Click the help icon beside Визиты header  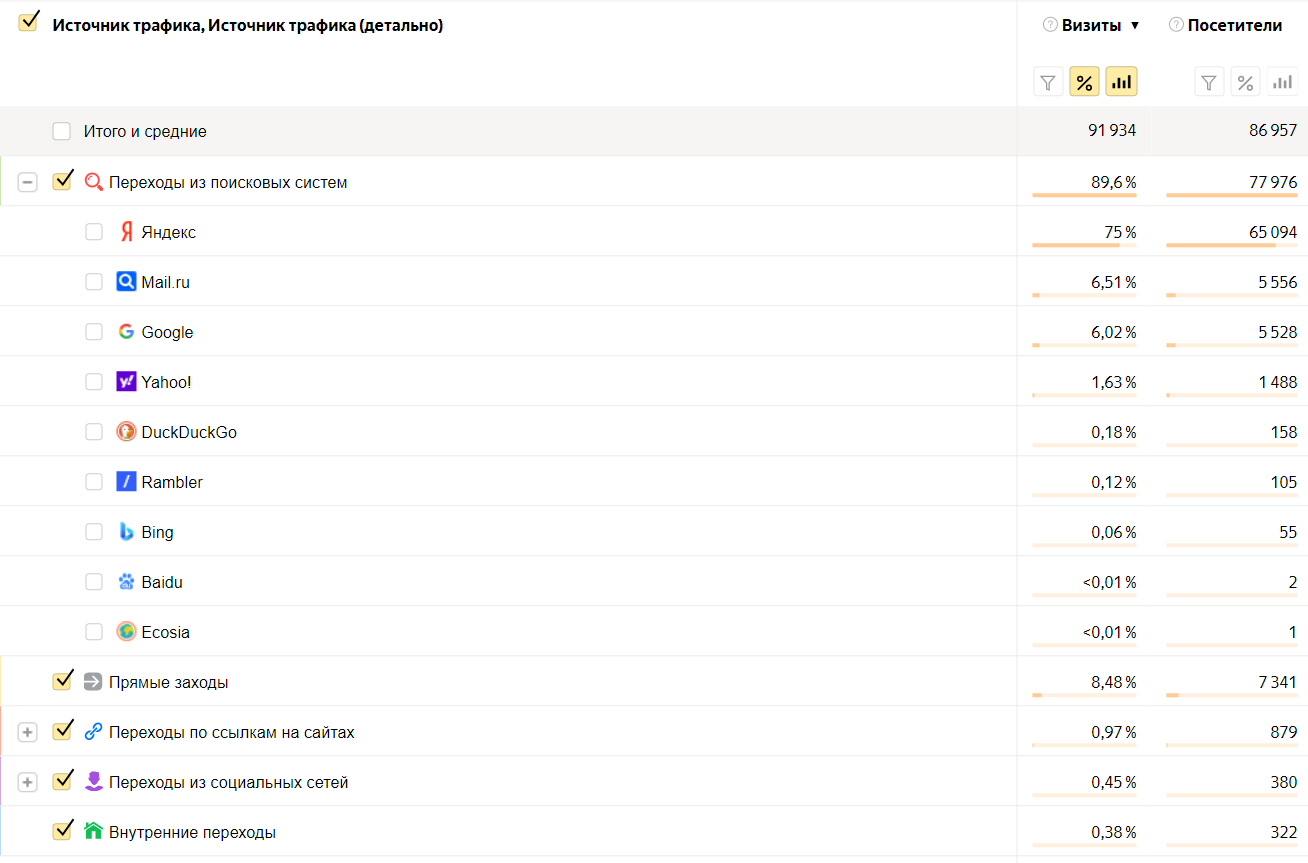(x=1050, y=25)
